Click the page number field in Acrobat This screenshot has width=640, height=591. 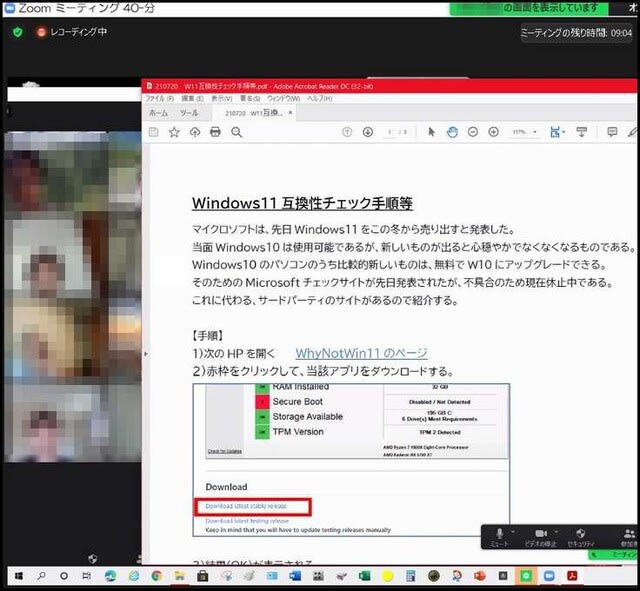click(x=390, y=132)
